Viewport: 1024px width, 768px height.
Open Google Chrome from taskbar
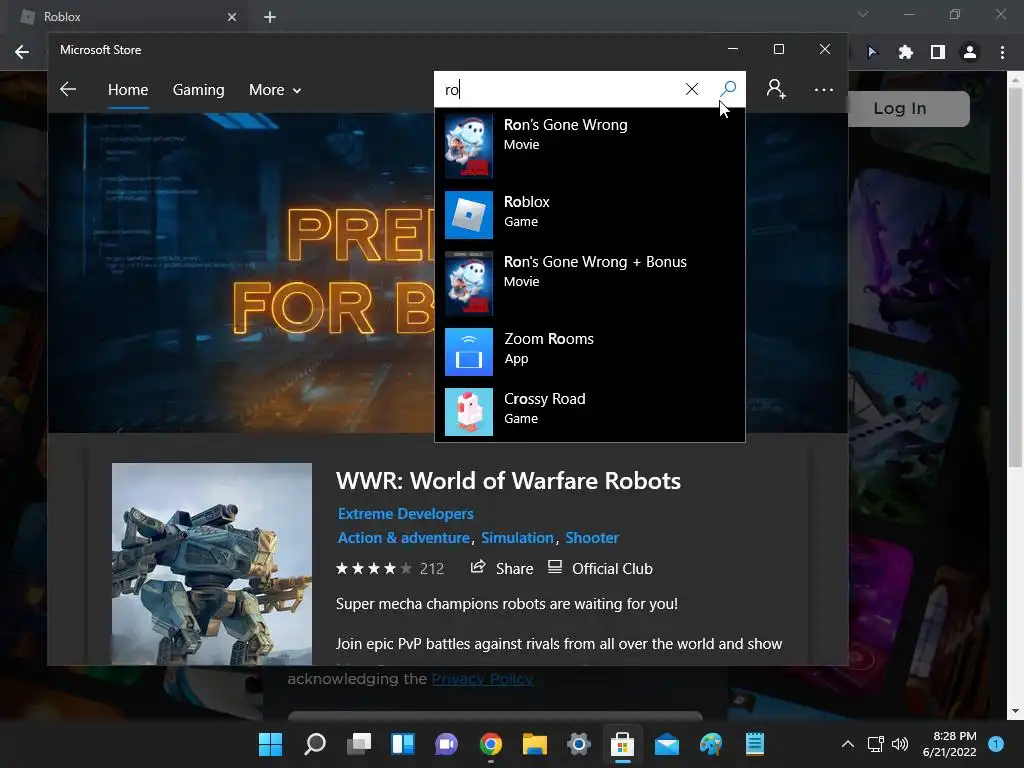[490, 744]
